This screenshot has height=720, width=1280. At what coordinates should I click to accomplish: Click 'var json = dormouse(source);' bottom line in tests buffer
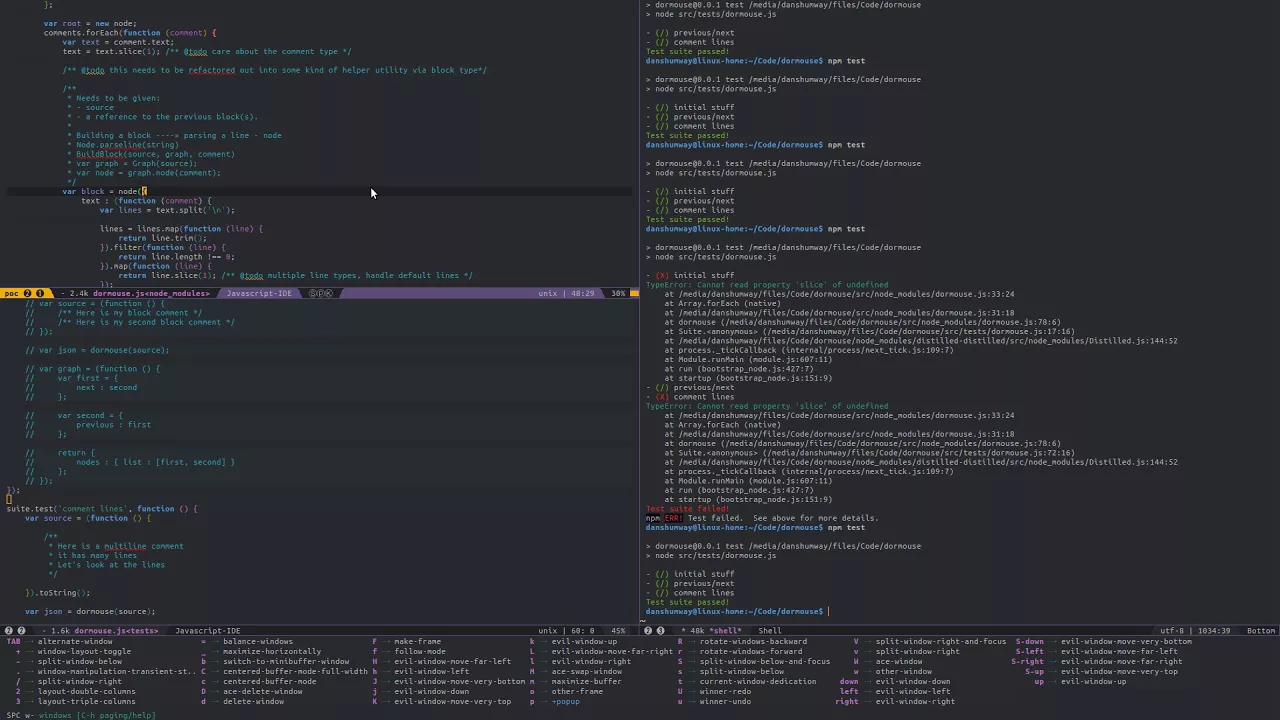click(x=90, y=611)
